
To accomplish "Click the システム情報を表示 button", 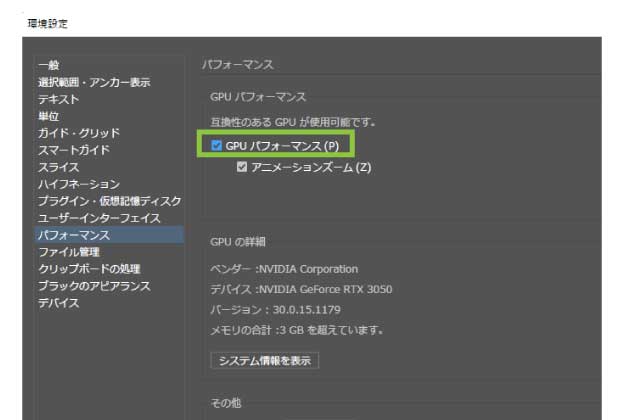I will point(265,360).
